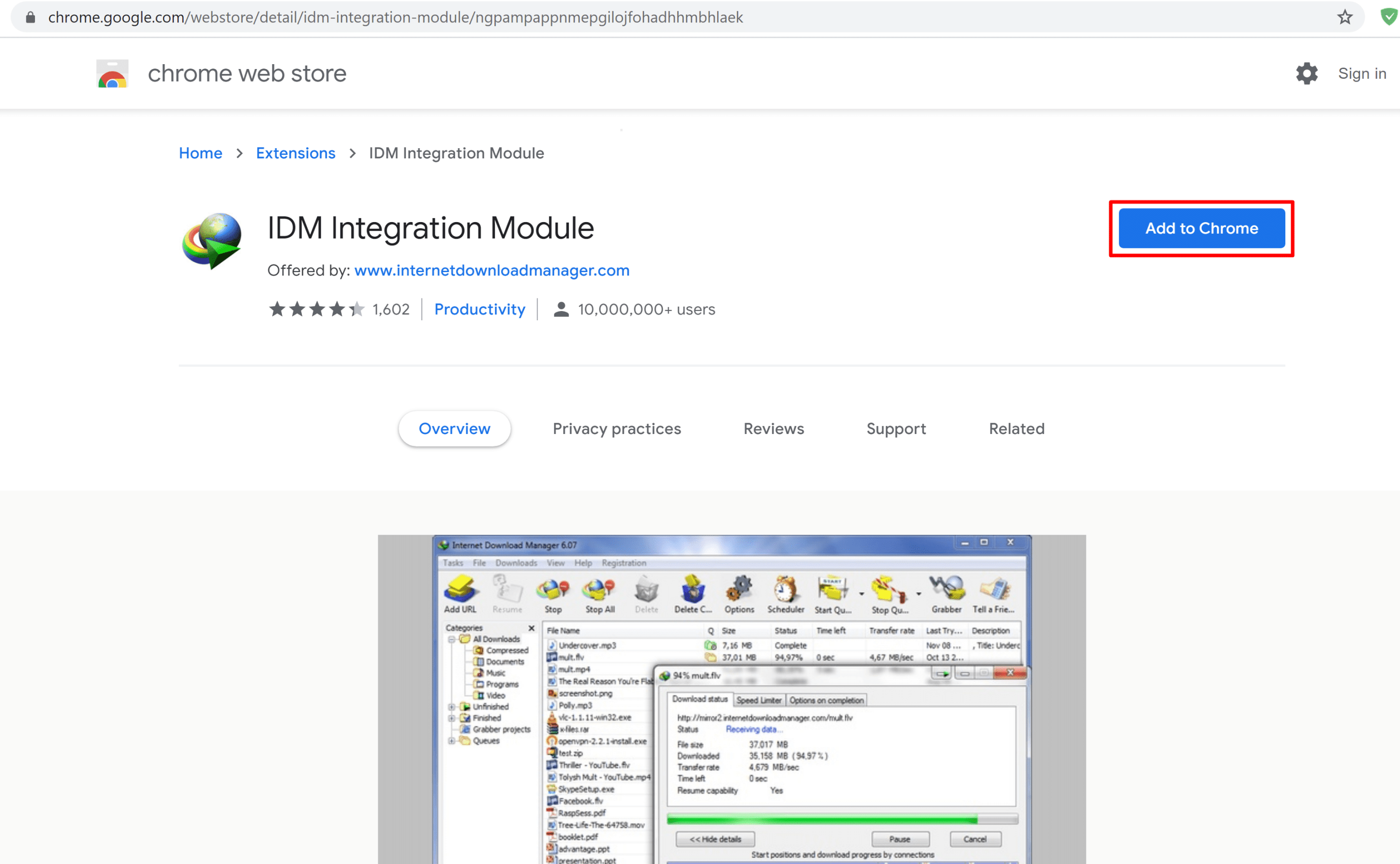Screen dimensions: 1400x864
Task: Click the IDM globe extension icon
Action: [212, 240]
